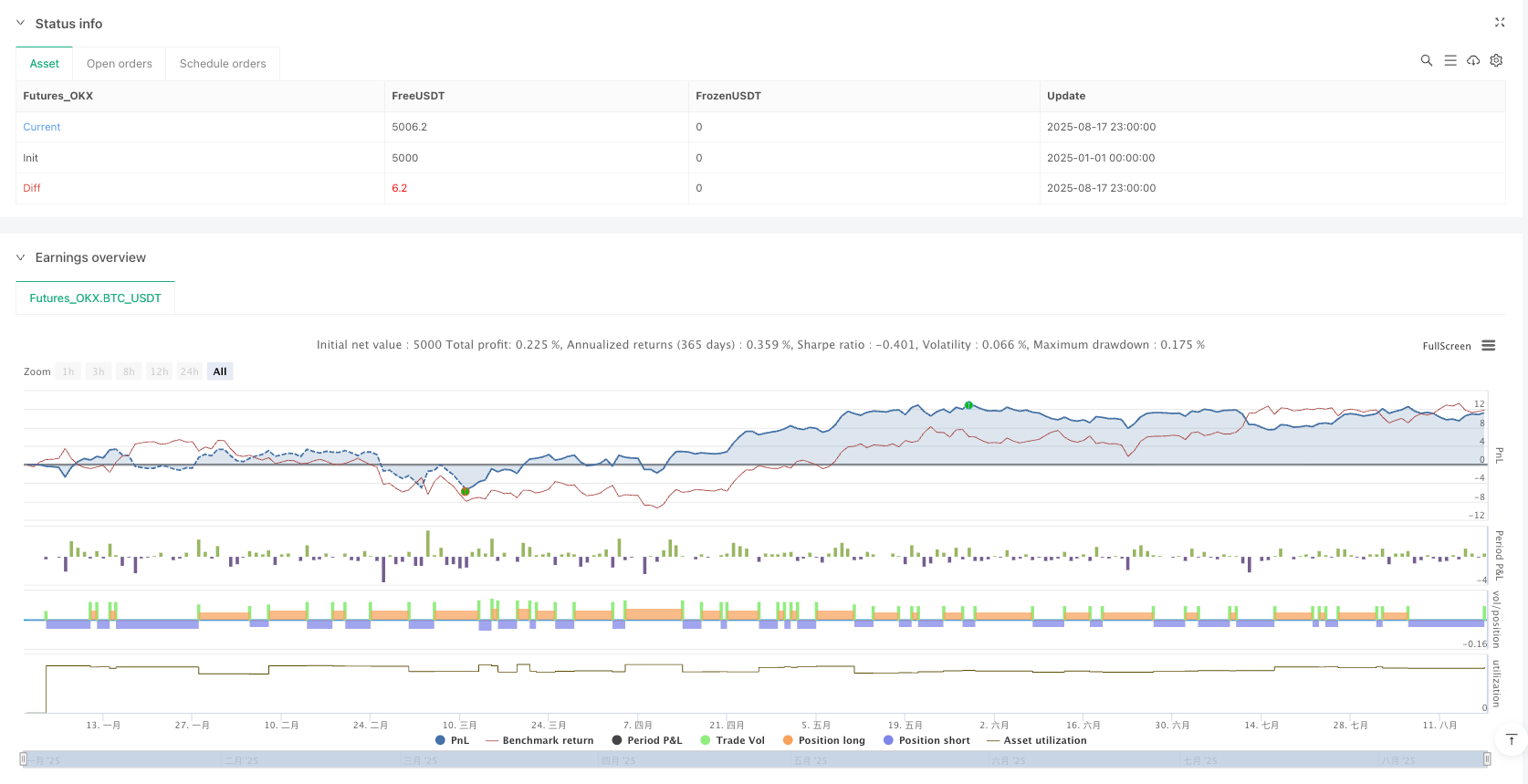Click the FullScreen chart button

click(1446, 346)
